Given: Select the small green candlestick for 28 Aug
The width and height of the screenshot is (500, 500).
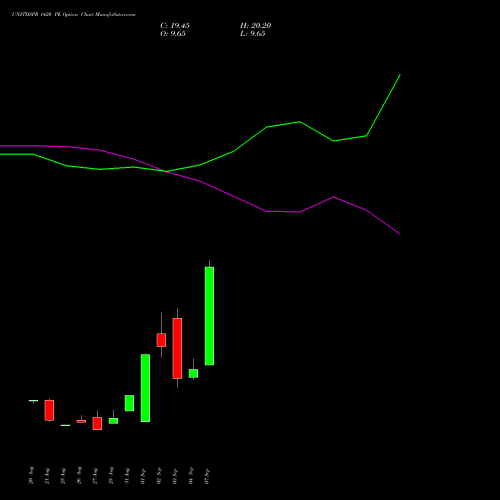Looking at the screenshot, I should (113, 421).
